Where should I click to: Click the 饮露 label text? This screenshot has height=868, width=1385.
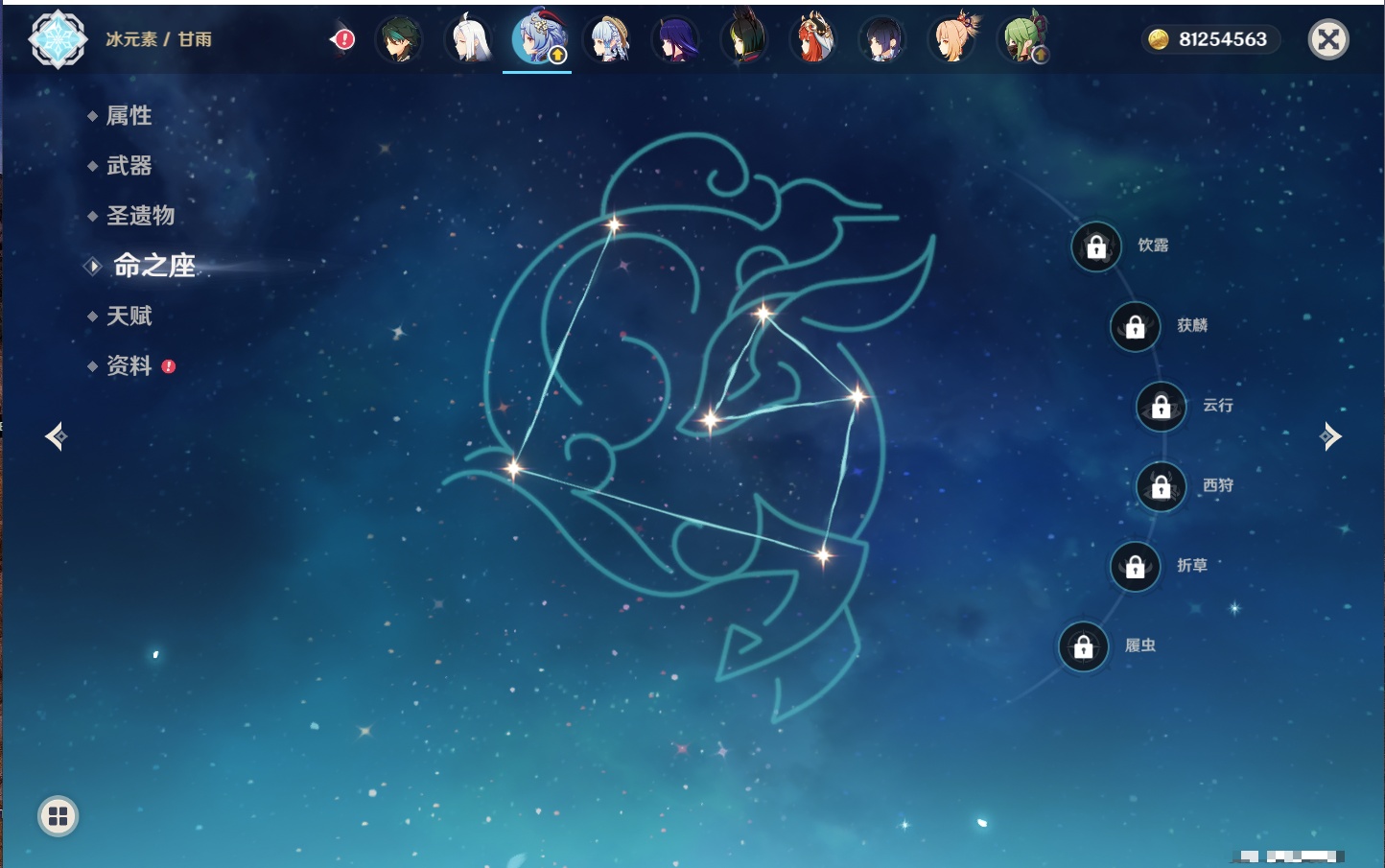click(1153, 246)
